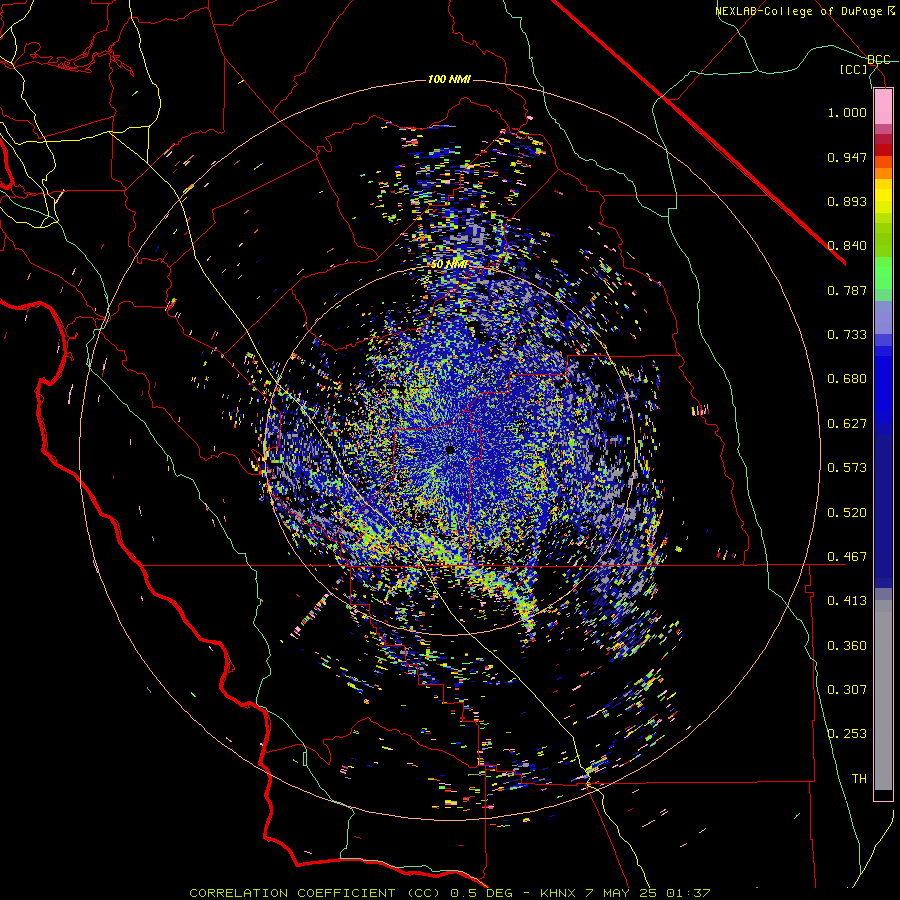This screenshot has width=900, height=900.
Task: Click the BCC label above legend
Action: (x=878, y=60)
